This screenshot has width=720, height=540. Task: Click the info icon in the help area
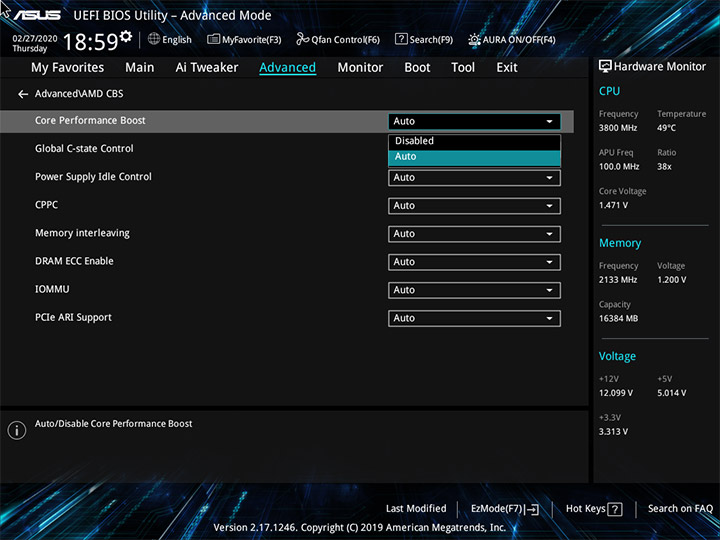pyautogui.click(x=17, y=430)
